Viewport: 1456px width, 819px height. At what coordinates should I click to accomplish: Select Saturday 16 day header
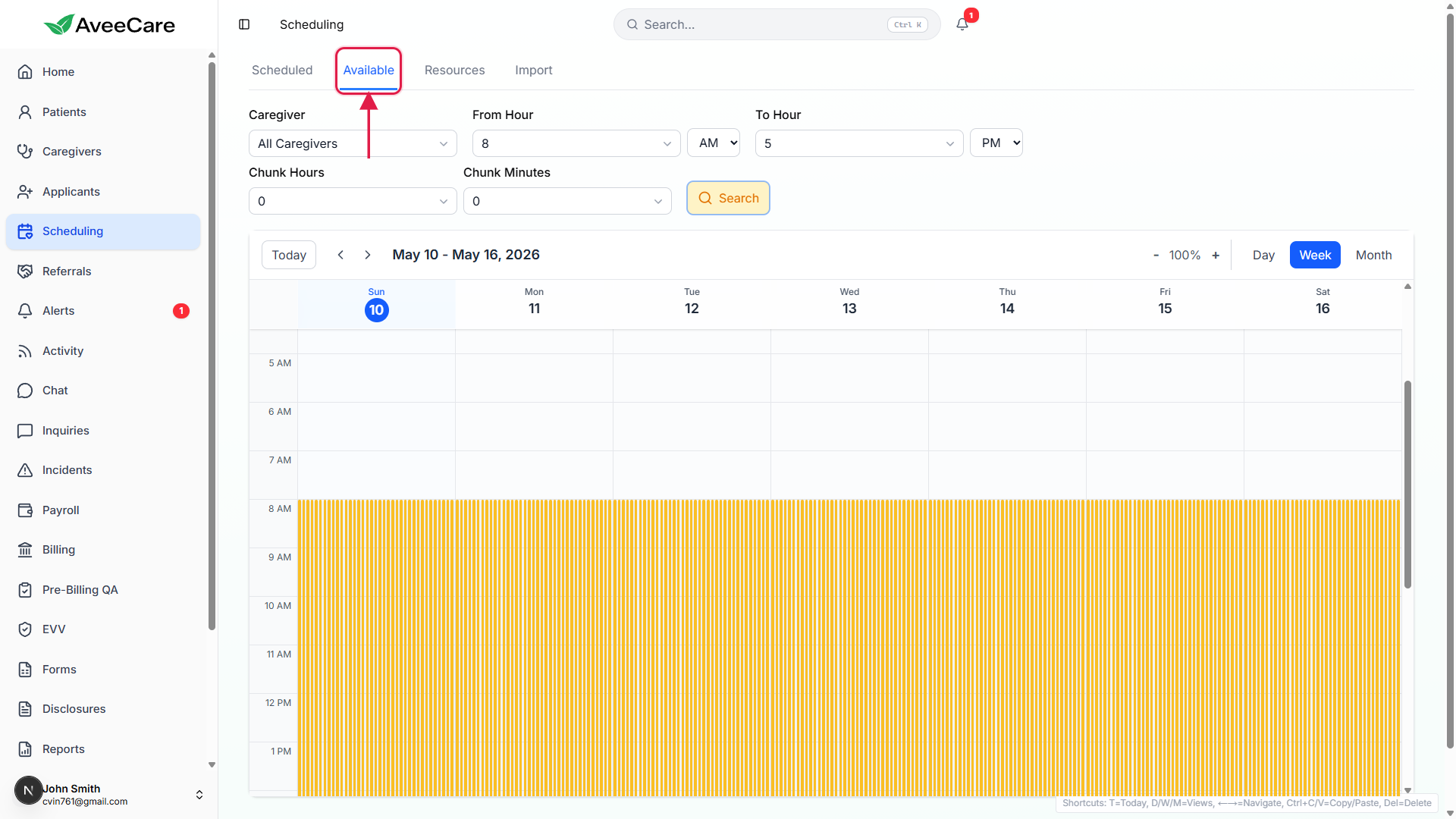point(1323,304)
